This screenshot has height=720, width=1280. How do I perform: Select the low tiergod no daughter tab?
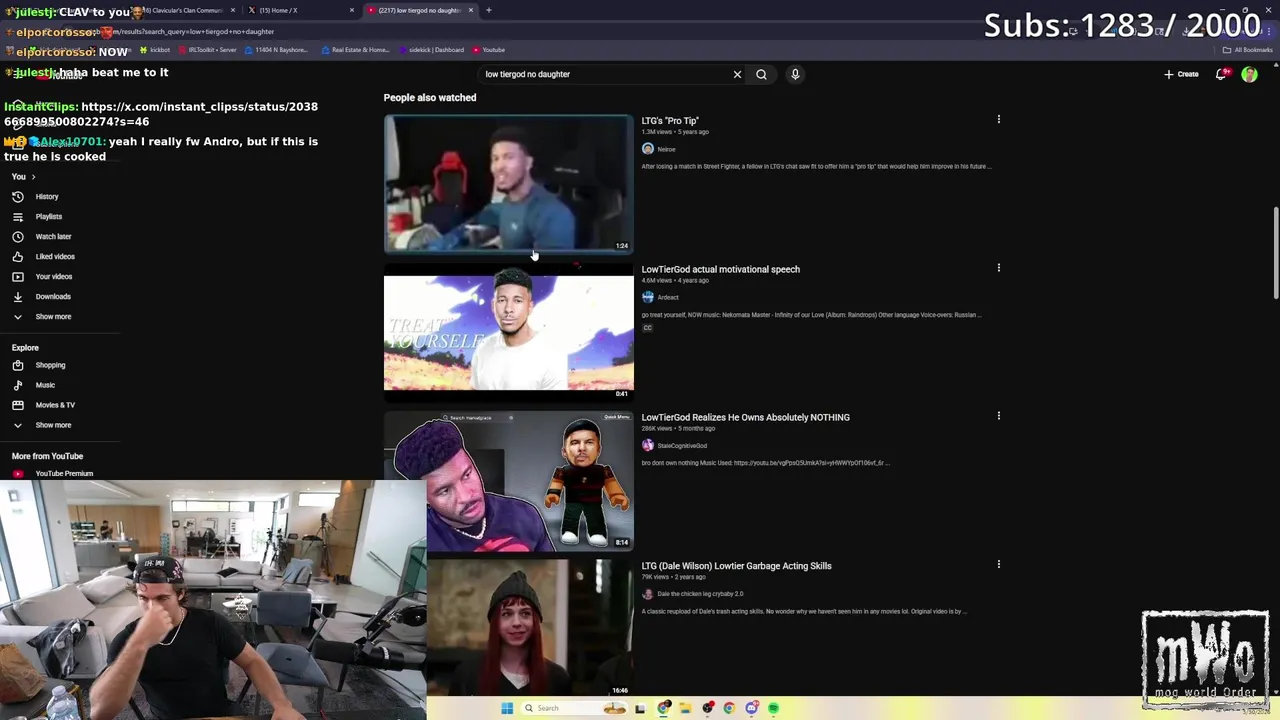click(418, 10)
